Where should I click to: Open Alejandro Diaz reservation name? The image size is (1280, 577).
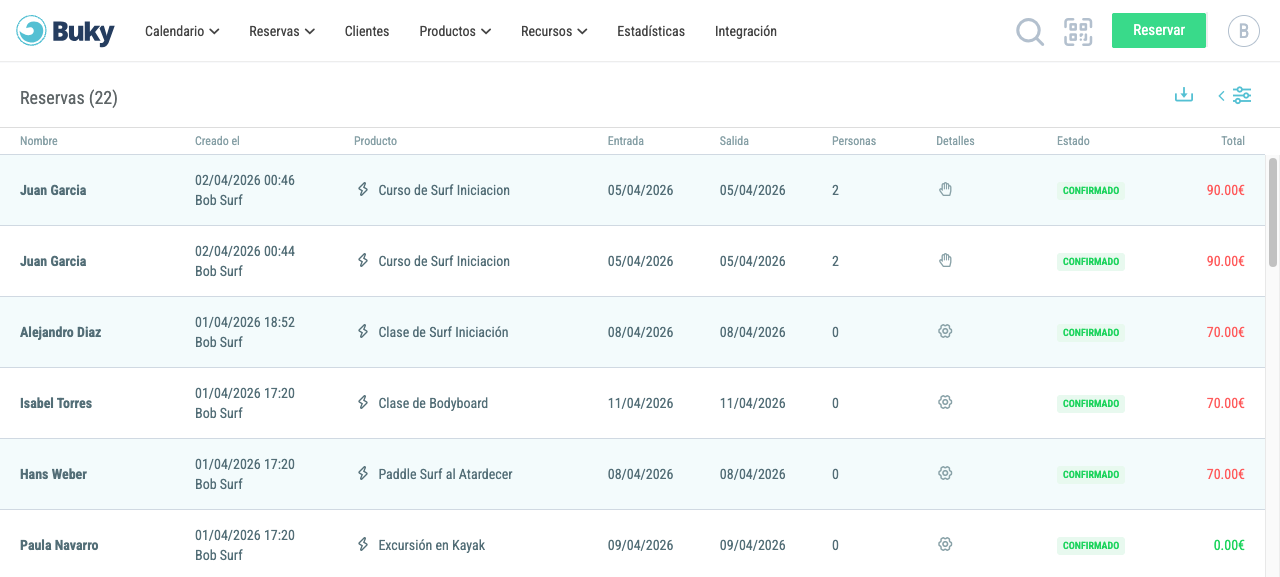(x=60, y=332)
